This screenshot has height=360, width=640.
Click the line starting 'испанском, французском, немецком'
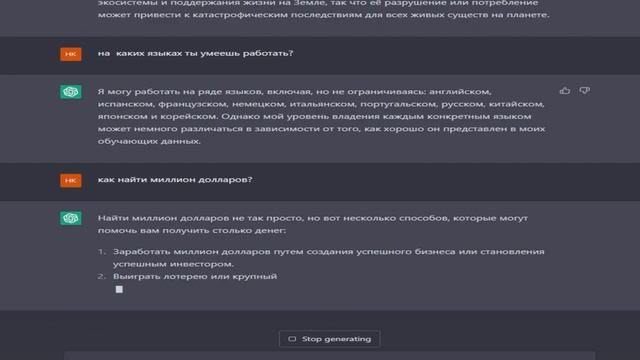321,104
